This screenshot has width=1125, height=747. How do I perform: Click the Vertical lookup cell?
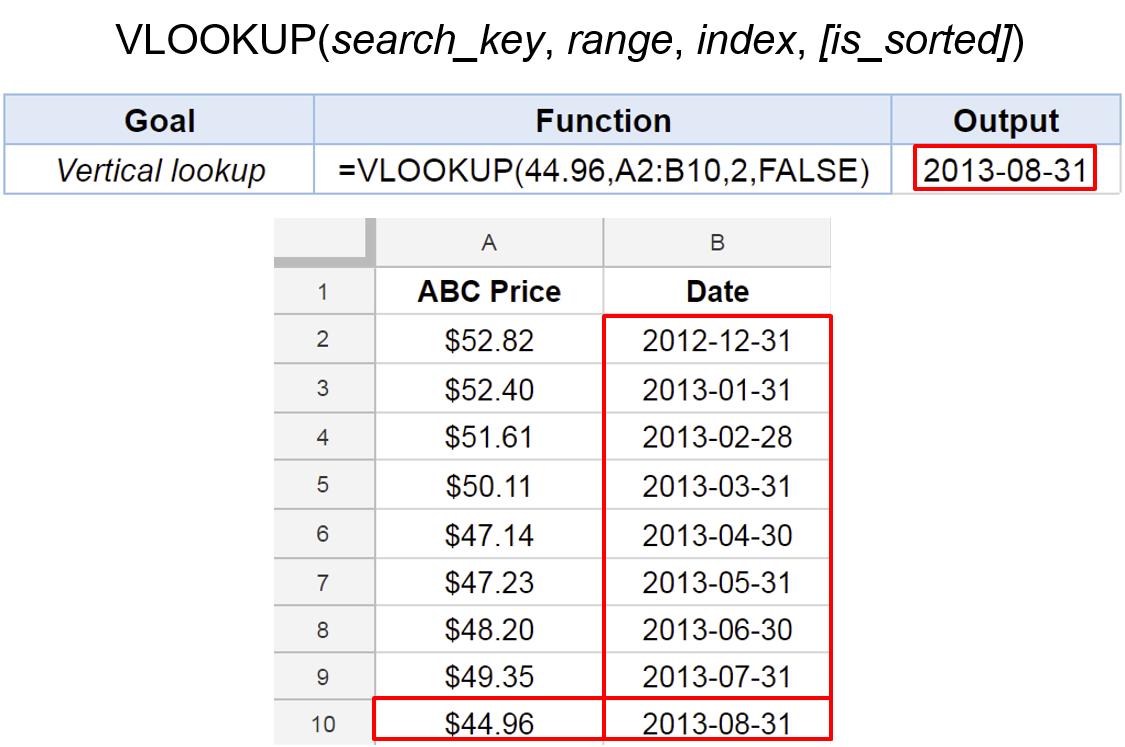(159, 170)
